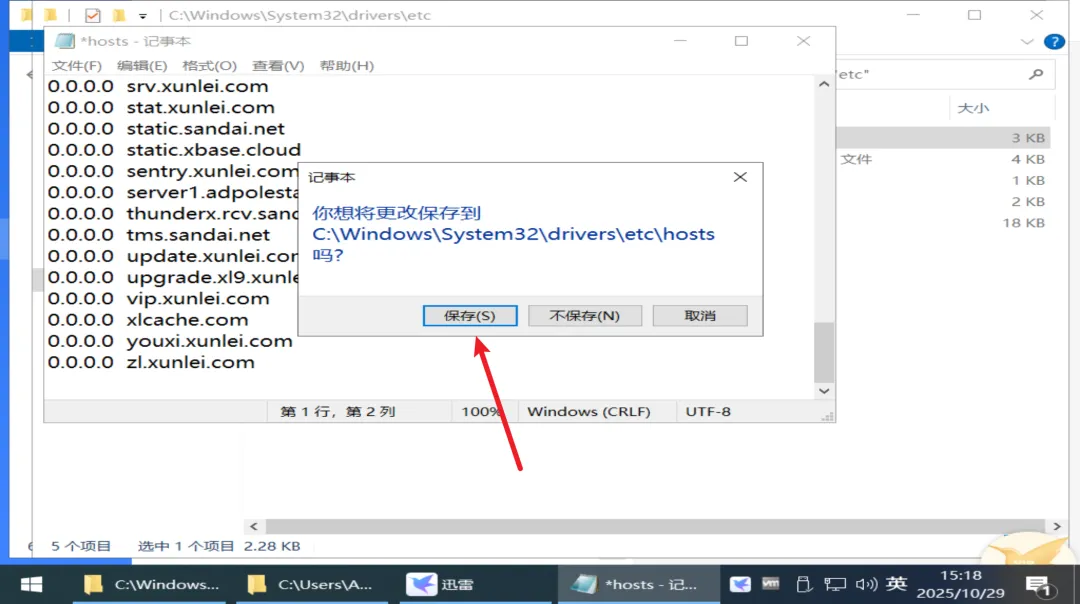Switch to C:\Windows... Explorer taskbar item
Image resolution: width=1080 pixels, height=604 pixels.
149,585
